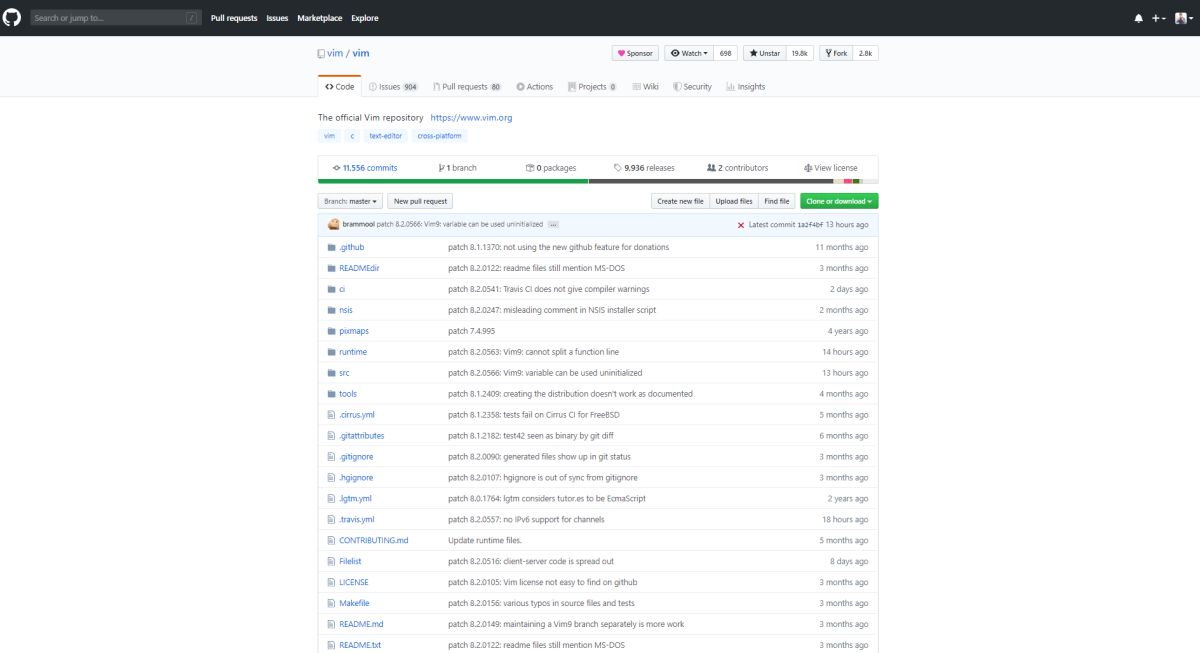Click the text-editor topic tag
The height and width of the screenshot is (653, 1200).
point(385,136)
